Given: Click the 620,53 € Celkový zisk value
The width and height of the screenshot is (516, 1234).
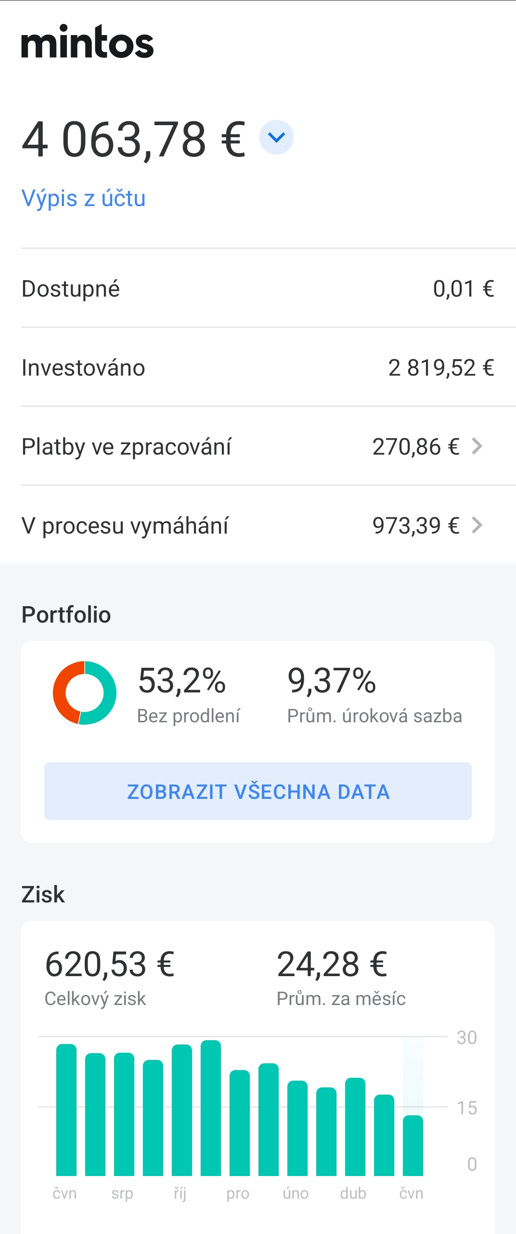Looking at the screenshot, I should tap(110, 977).
